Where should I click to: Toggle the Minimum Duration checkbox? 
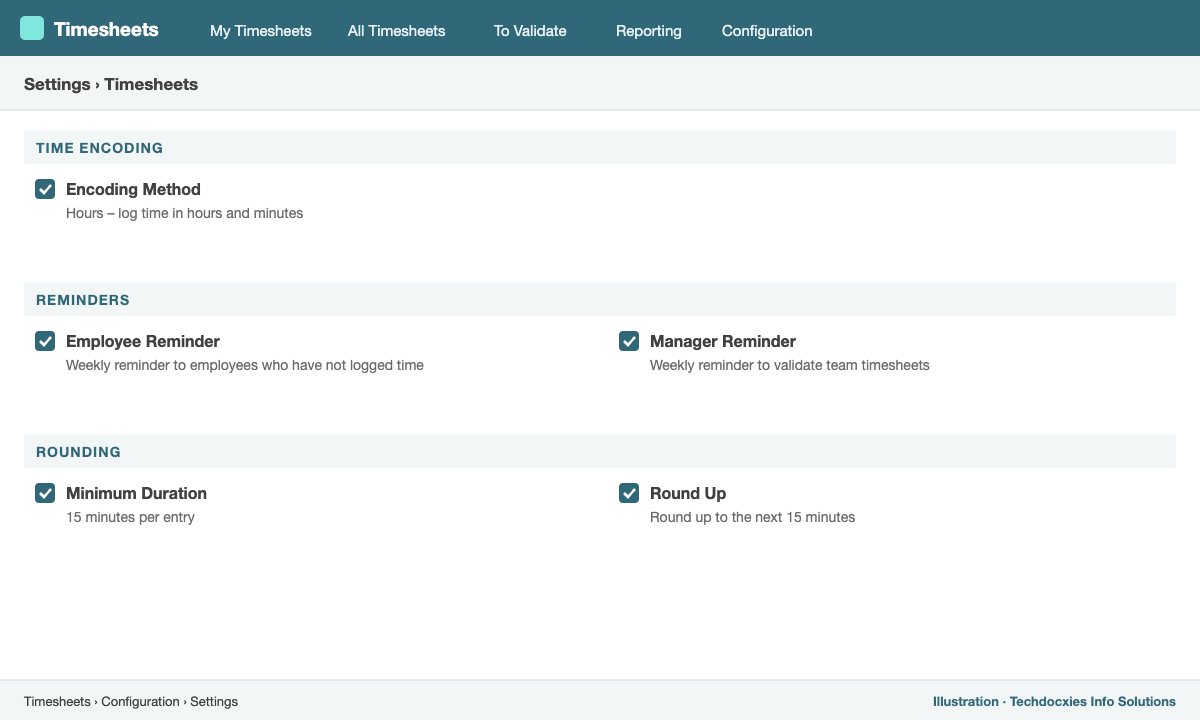pyautogui.click(x=45, y=493)
